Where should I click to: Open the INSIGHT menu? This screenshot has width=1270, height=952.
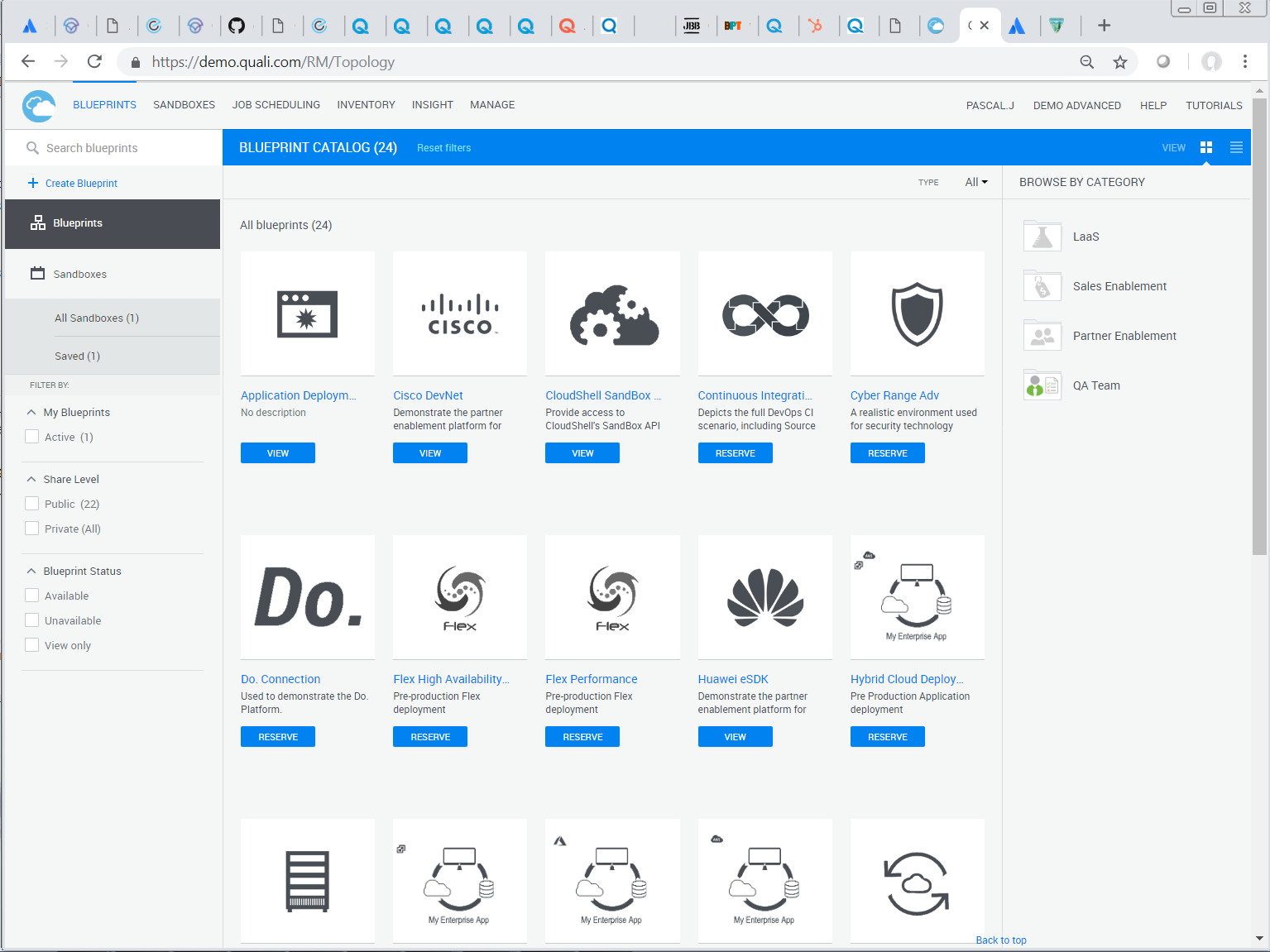[433, 105]
